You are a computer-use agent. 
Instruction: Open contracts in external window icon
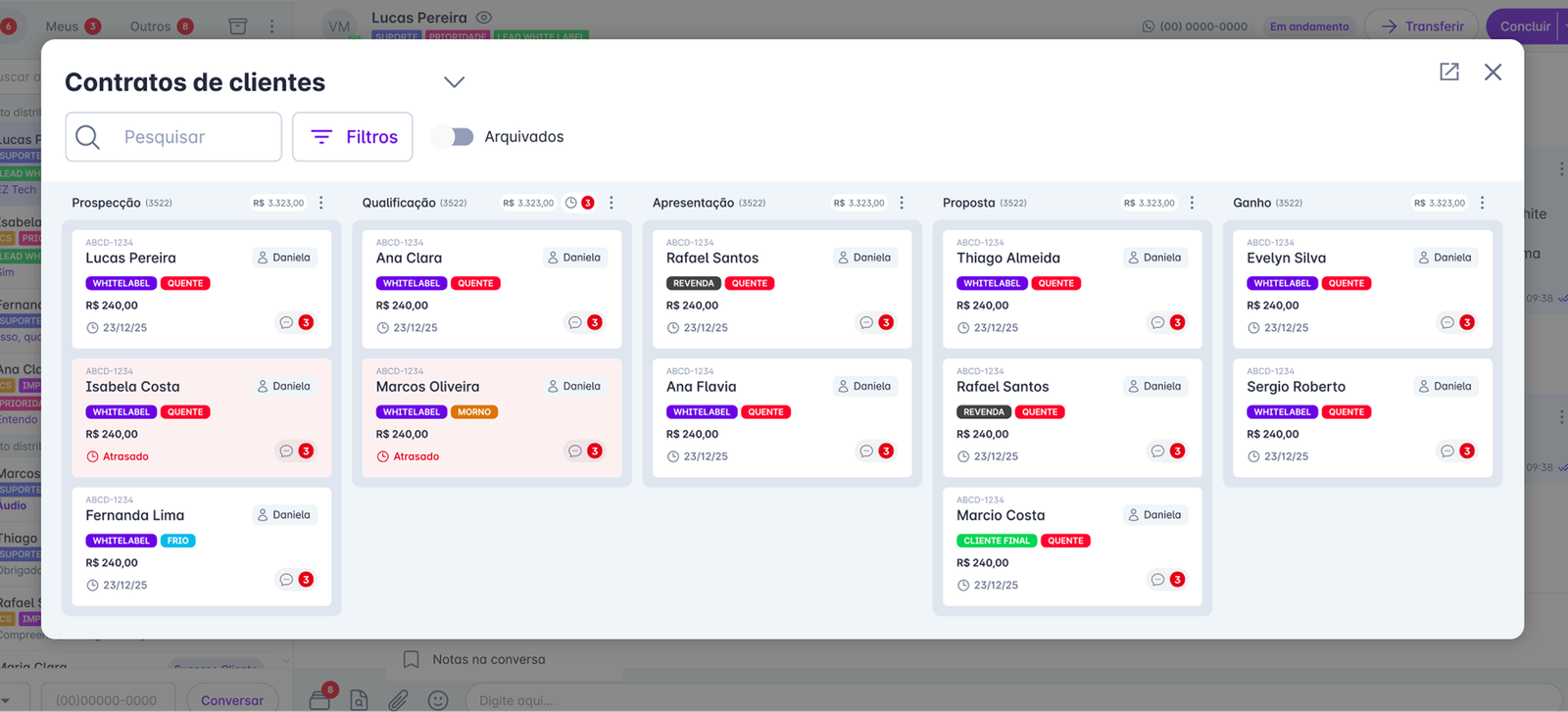point(1448,71)
